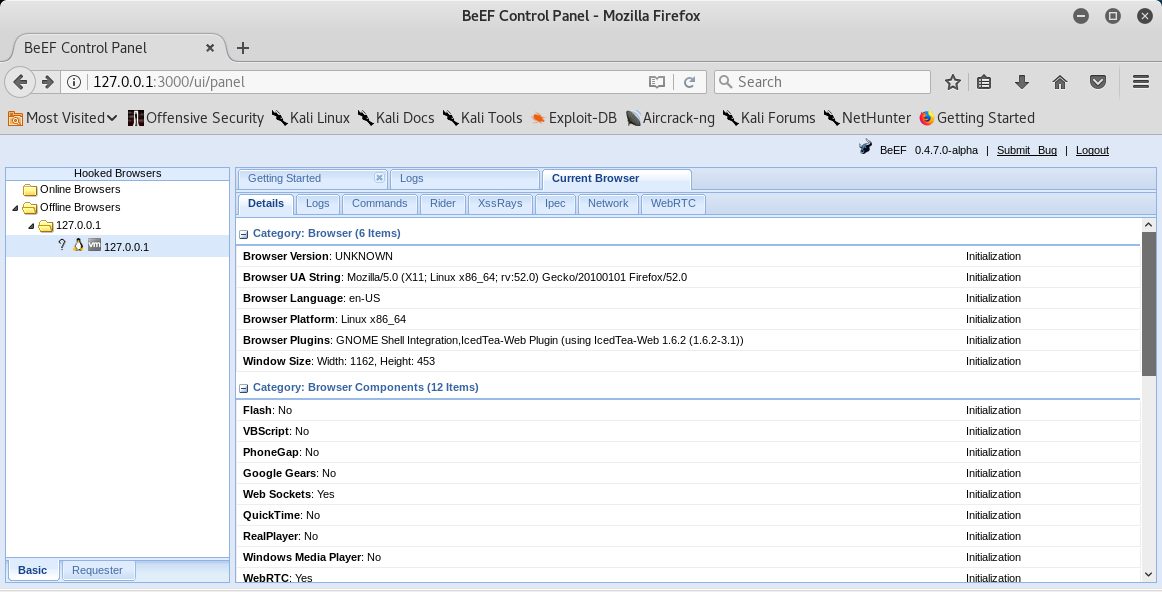
Task: Click the details panel vertical scrollbar thumb
Action: pos(1149,302)
